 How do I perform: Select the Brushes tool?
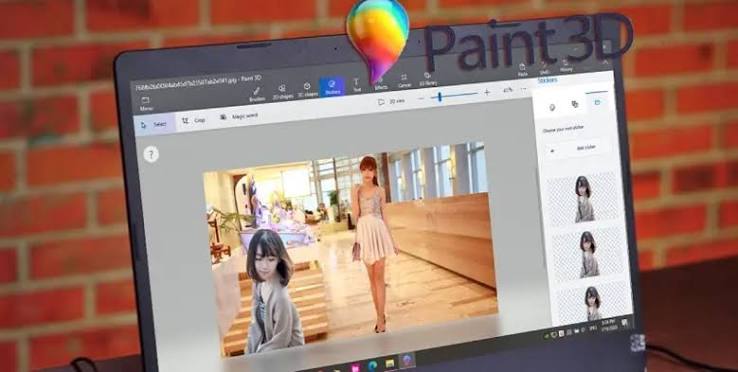tap(257, 94)
